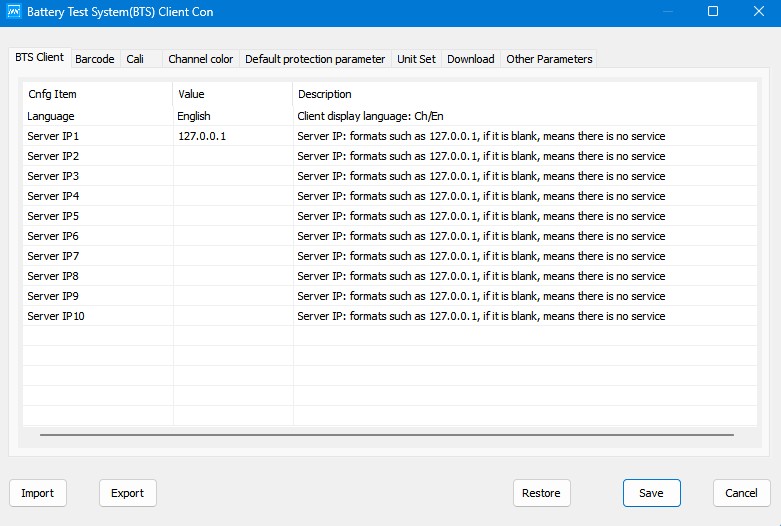
Task: Click the horizontal scrollbar under the table
Action: click(387, 435)
